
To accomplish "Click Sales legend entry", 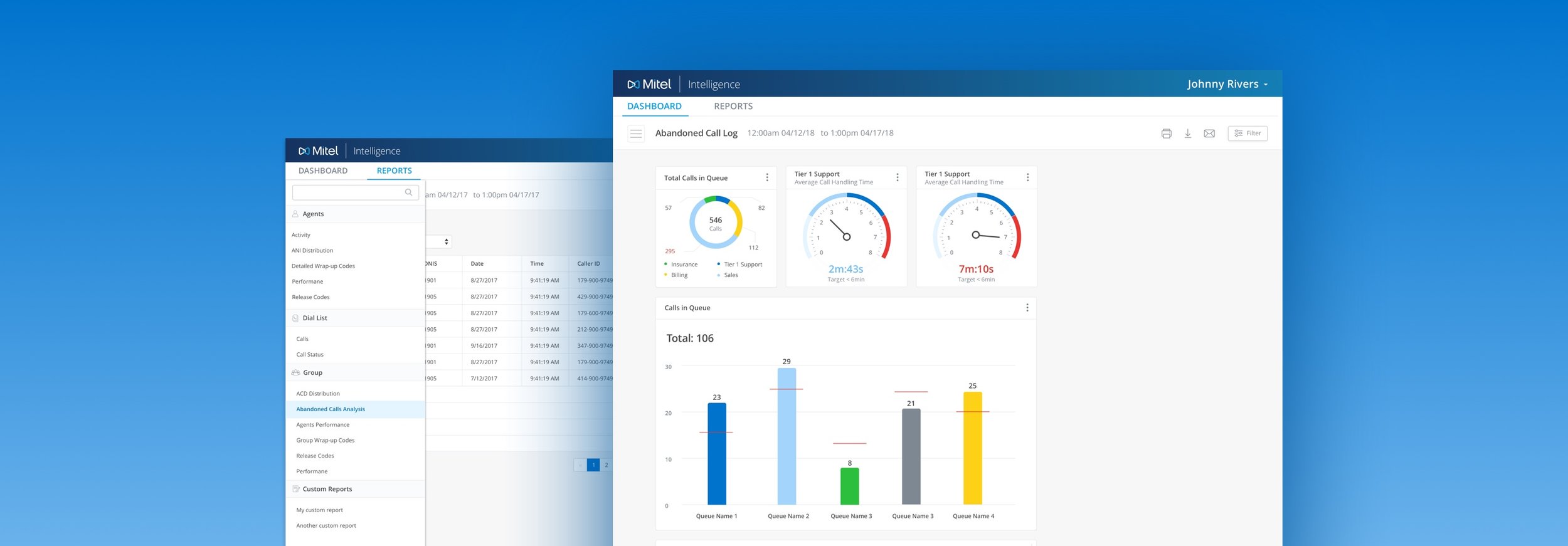I will pyautogui.click(x=728, y=275).
